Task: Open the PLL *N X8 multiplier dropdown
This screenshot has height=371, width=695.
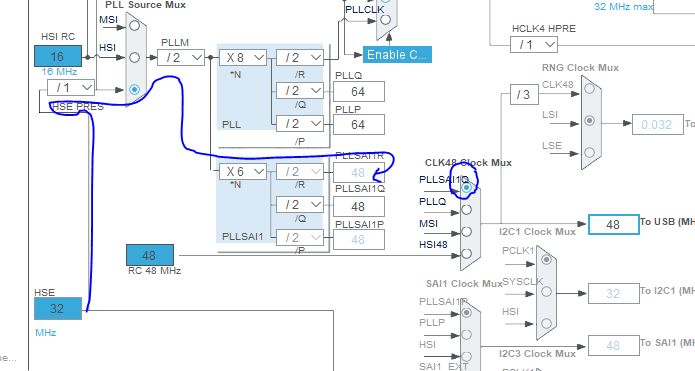Action: 243,58
